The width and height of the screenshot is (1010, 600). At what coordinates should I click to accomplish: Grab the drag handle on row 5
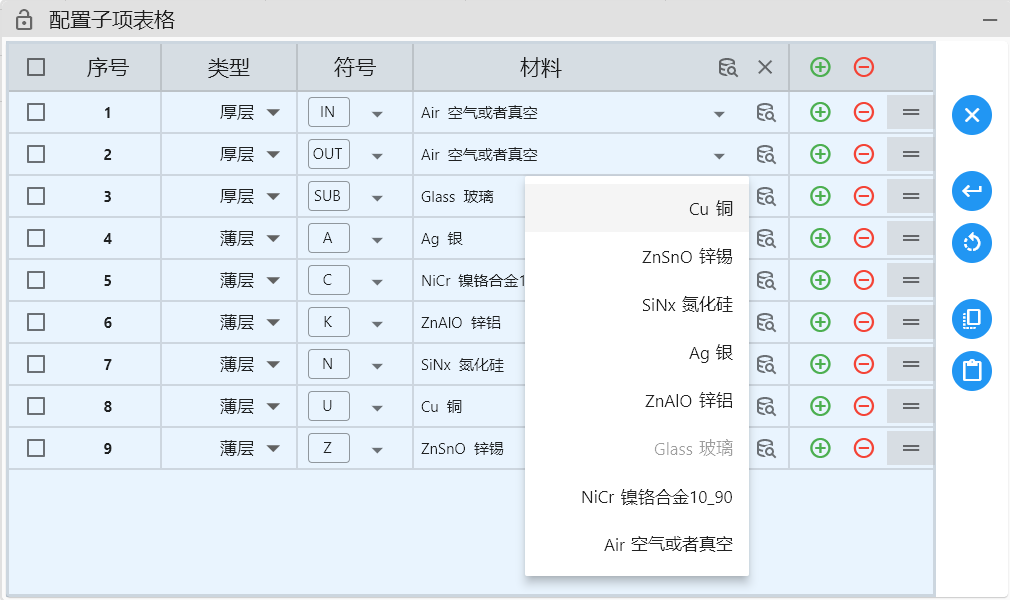click(x=910, y=280)
